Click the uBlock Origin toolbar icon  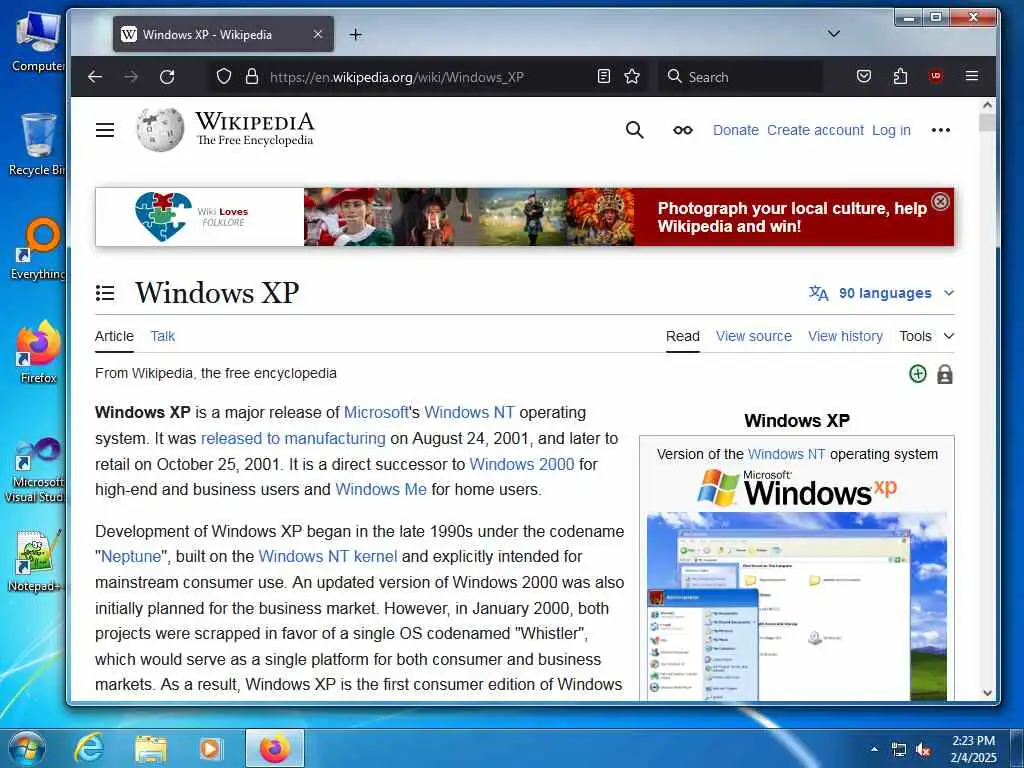pyautogui.click(x=936, y=76)
